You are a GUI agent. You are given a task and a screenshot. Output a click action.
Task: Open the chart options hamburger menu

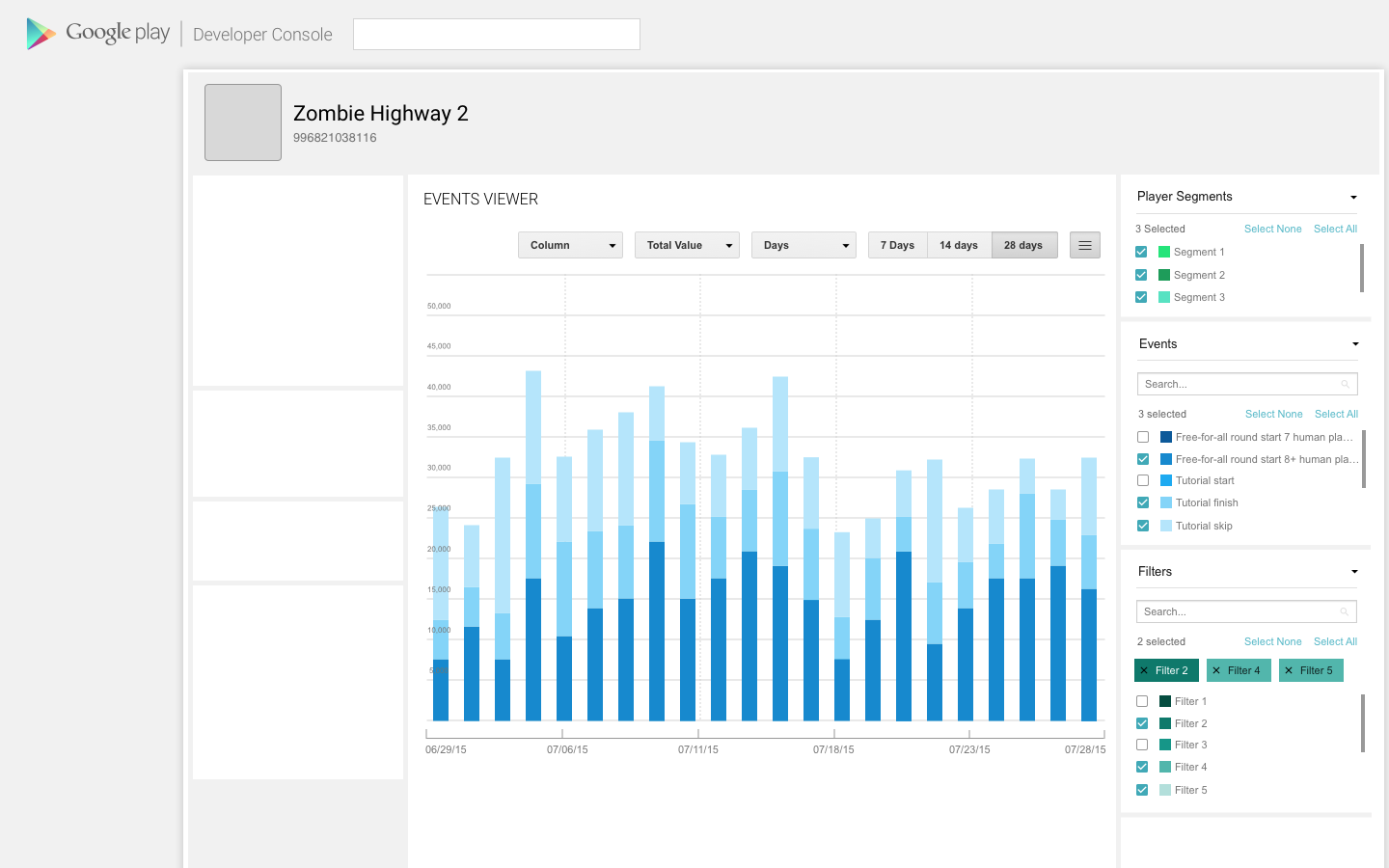1085,246
